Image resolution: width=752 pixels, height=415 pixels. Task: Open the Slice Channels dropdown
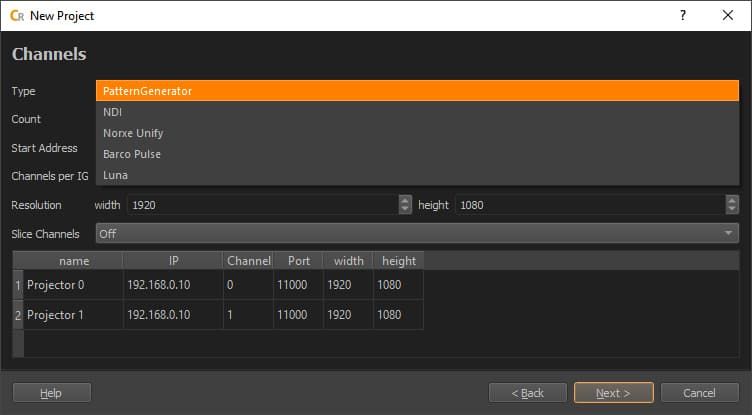click(x=417, y=233)
